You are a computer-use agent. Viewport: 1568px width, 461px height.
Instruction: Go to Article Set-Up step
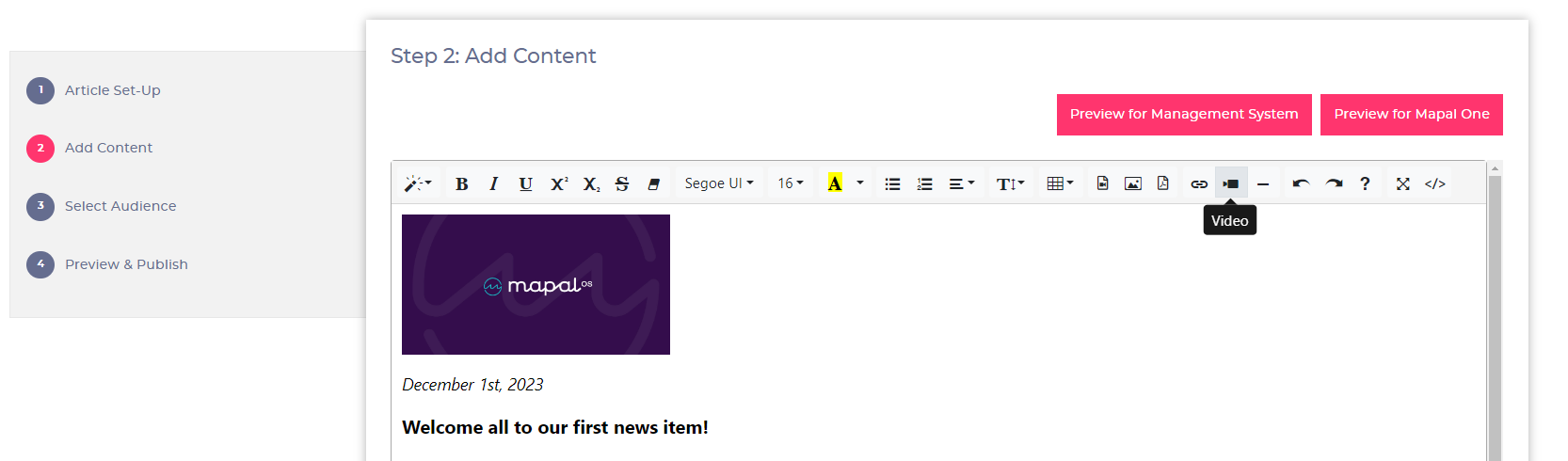113,90
